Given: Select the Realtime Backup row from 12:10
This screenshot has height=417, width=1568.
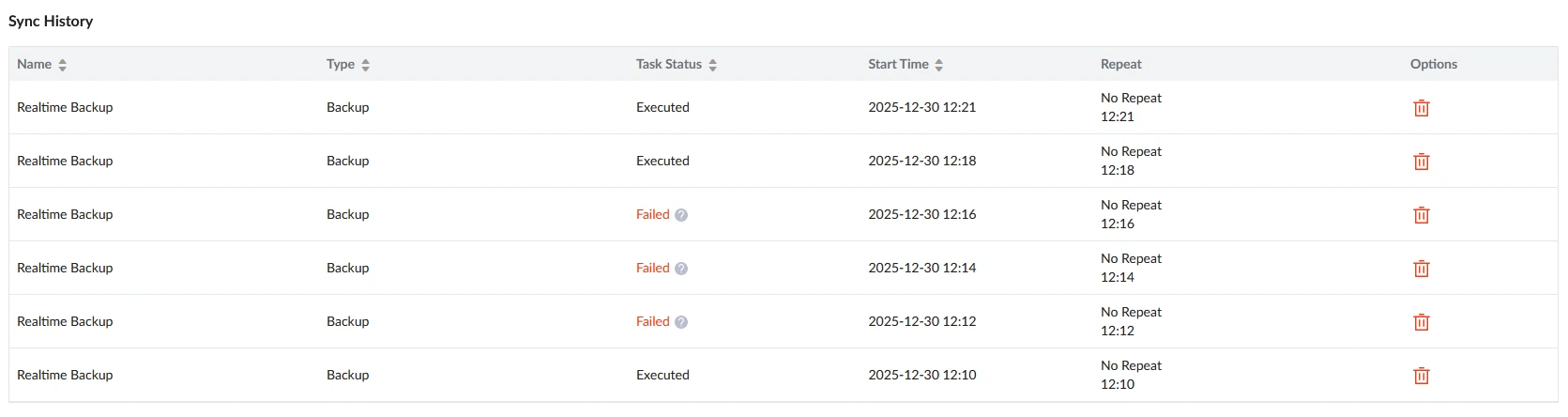Looking at the screenshot, I should click(x=784, y=375).
